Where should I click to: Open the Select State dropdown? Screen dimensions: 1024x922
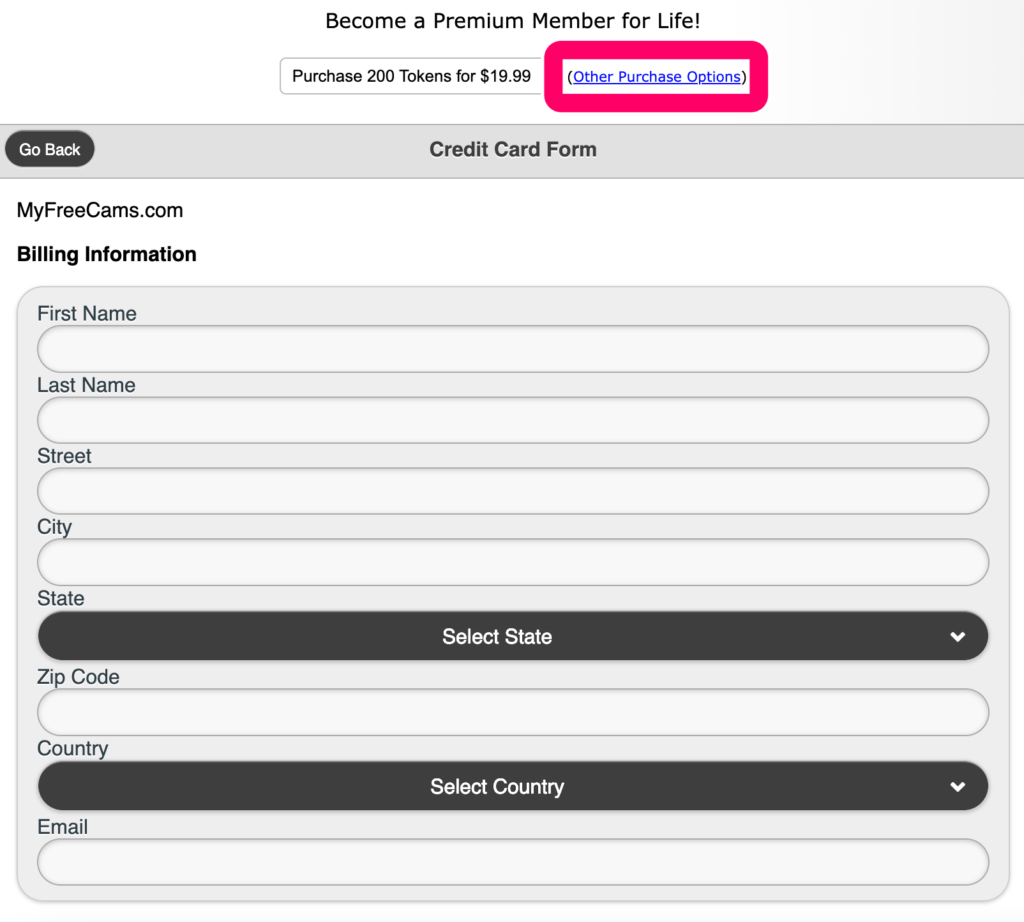click(x=497, y=637)
